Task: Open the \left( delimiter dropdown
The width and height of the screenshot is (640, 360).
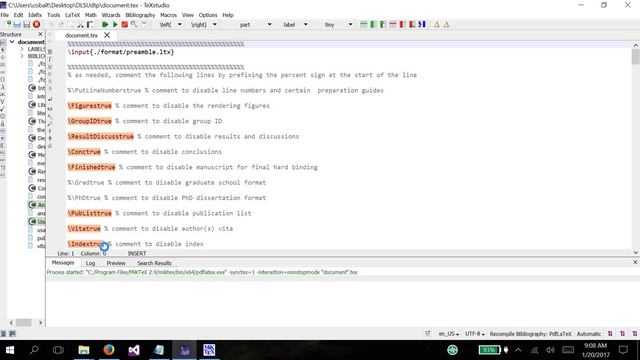Action: point(180,24)
